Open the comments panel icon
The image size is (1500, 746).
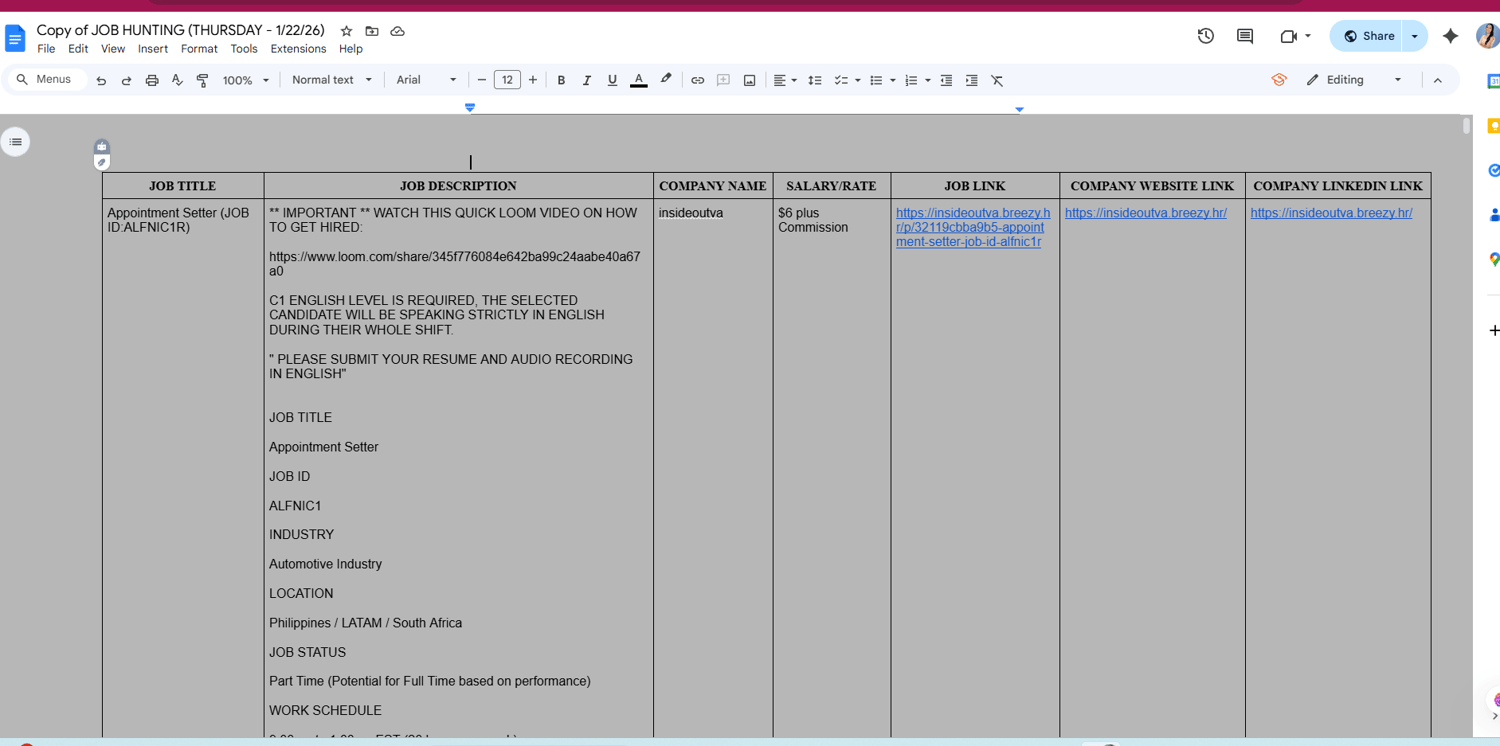pyautogui.click(x=1245, y=36)
